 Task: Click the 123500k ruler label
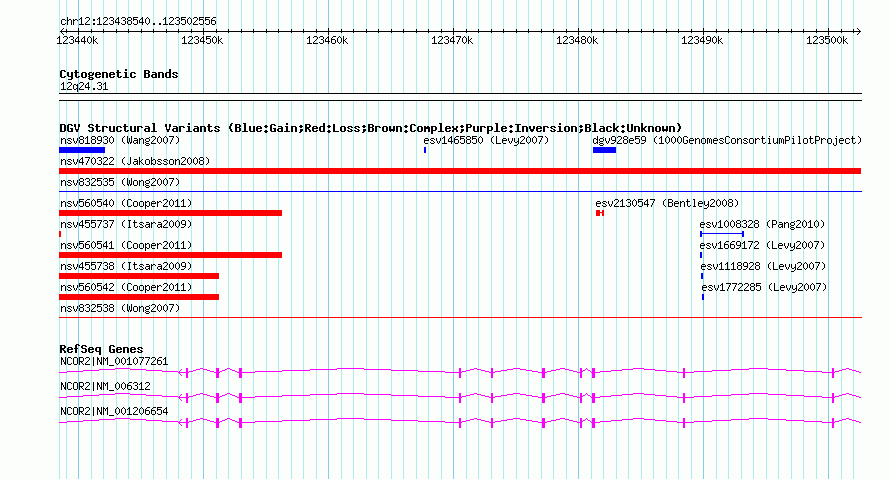click(826, 40)
